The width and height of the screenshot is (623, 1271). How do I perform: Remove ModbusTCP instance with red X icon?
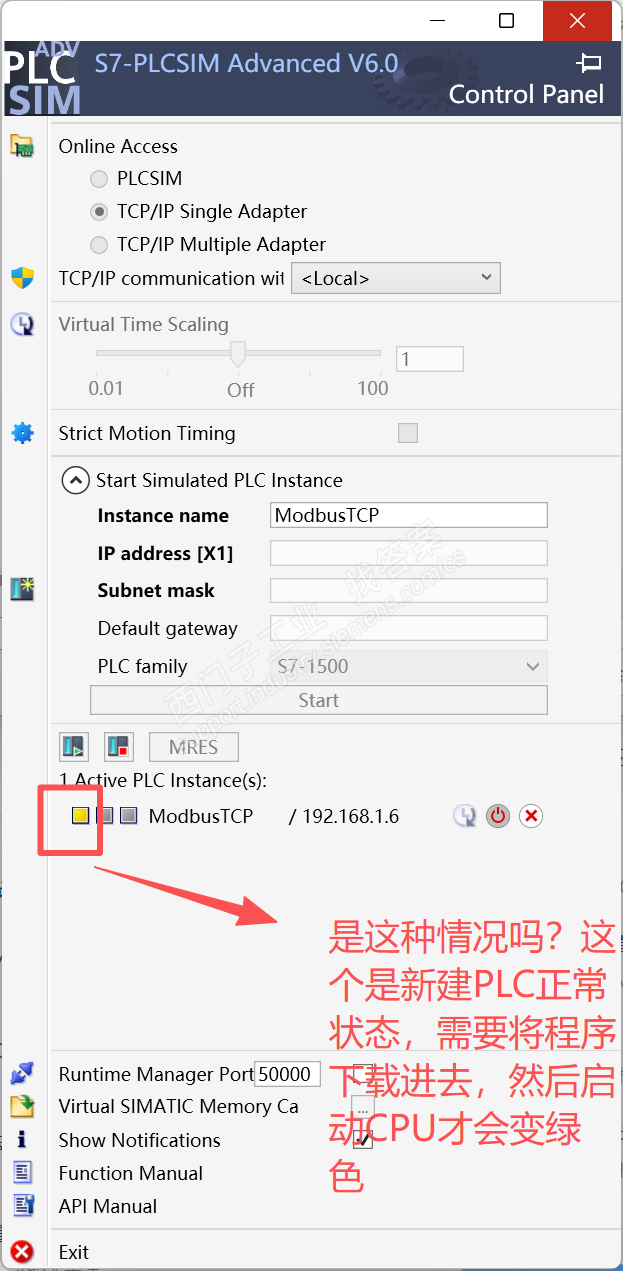pos(531,816)
